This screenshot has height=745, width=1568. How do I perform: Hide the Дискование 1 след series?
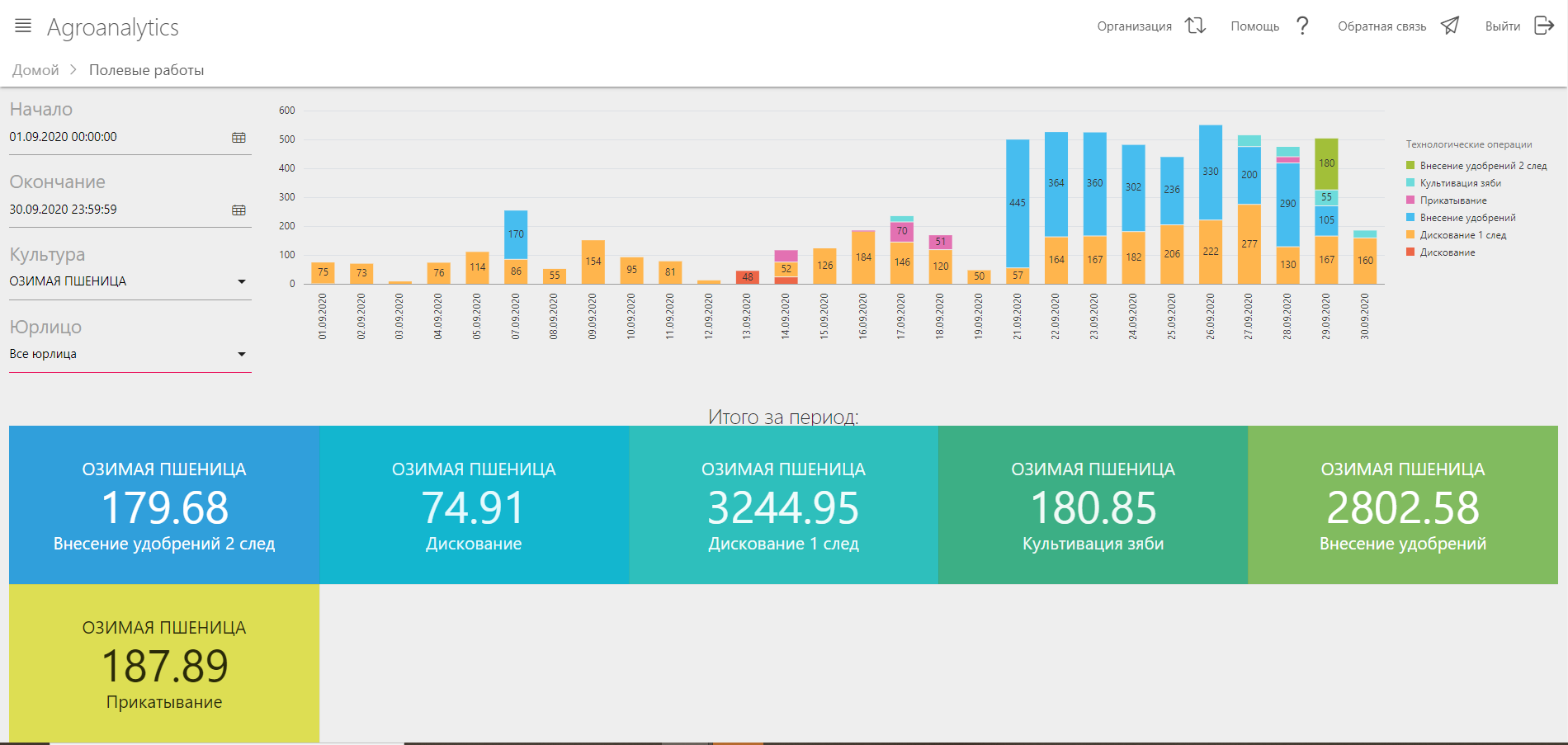tap(1462, 235)
